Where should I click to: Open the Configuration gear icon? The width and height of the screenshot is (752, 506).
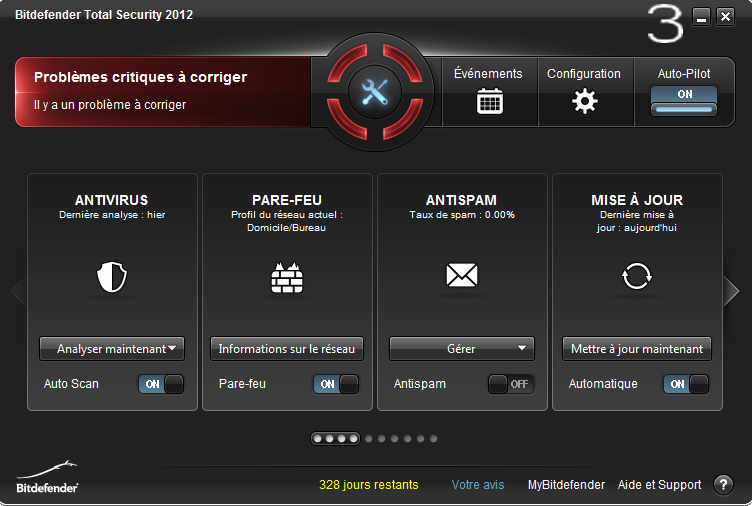(585, 101)
